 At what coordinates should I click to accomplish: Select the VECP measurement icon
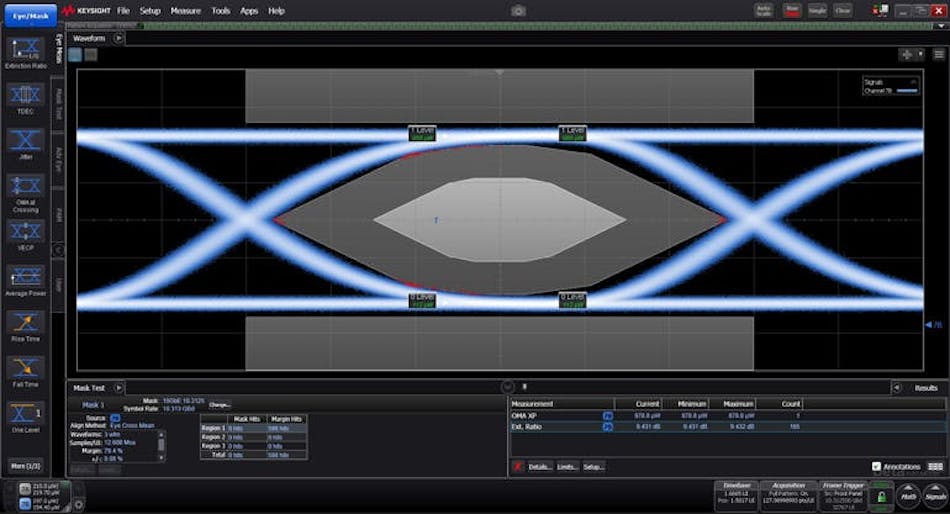[x=25, y=232]
